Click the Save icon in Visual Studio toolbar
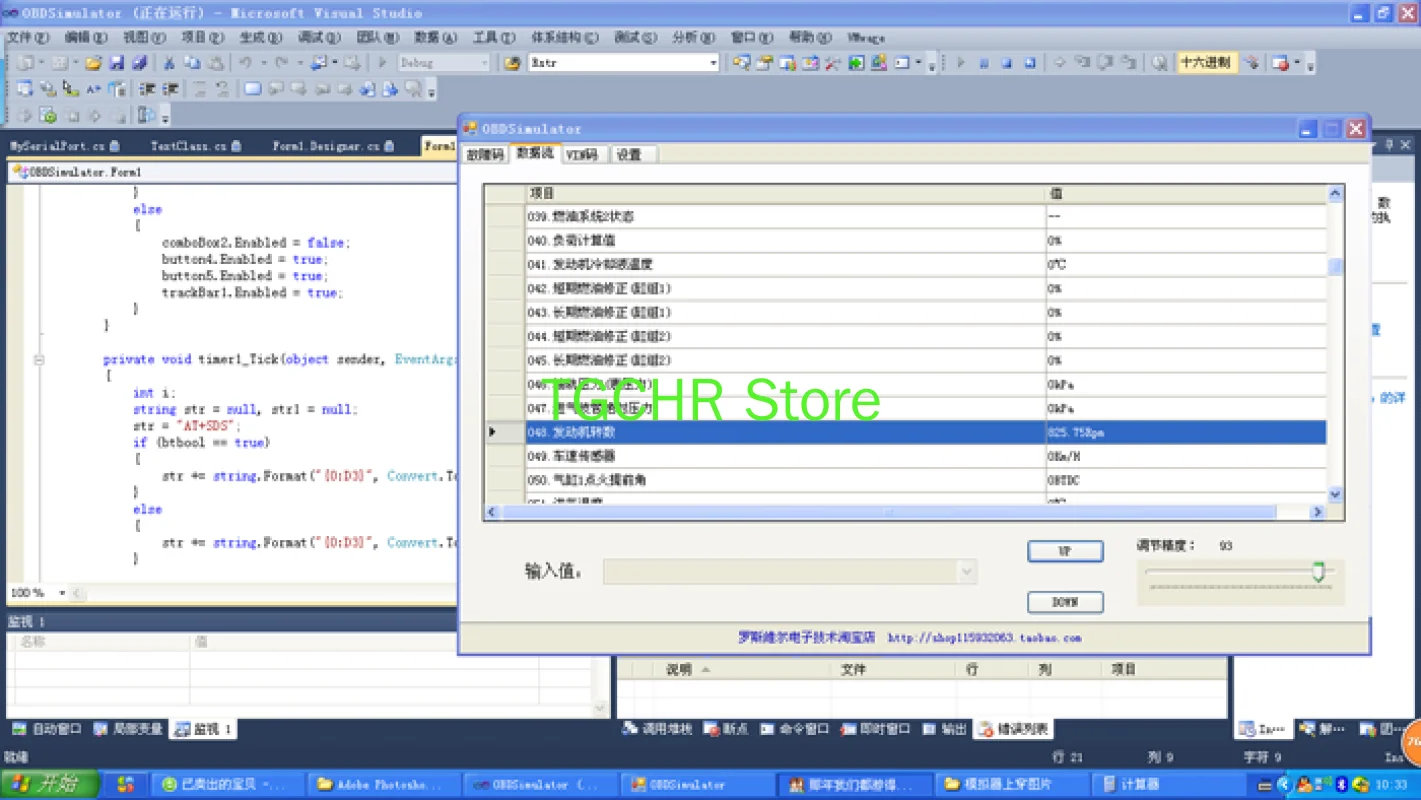 click(x=116, y=63)
